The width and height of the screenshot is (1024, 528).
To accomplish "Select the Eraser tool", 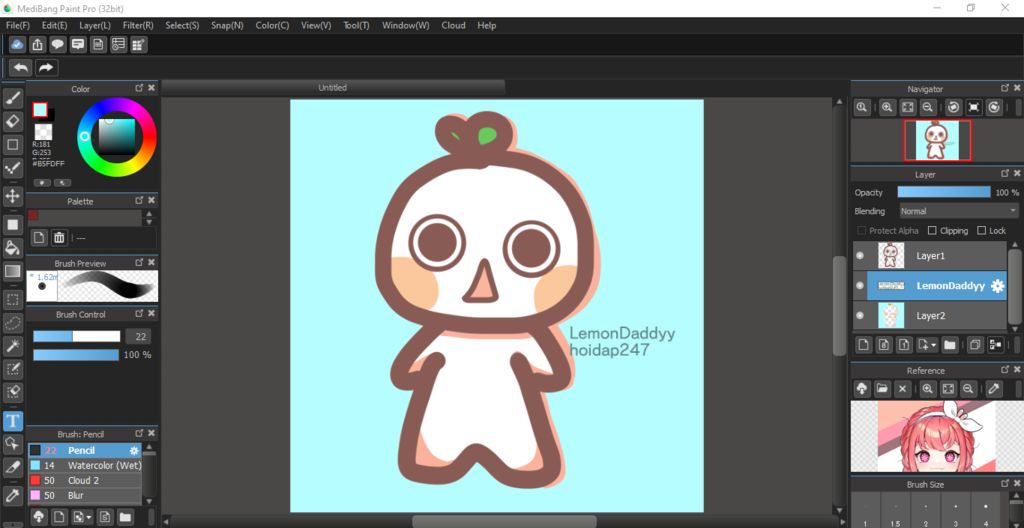I will 12,122.
